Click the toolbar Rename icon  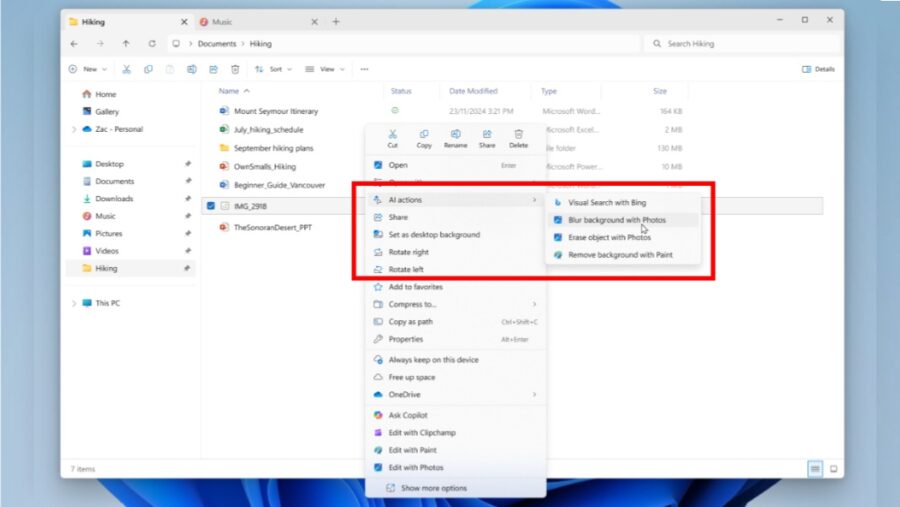(x=192, y=69)
